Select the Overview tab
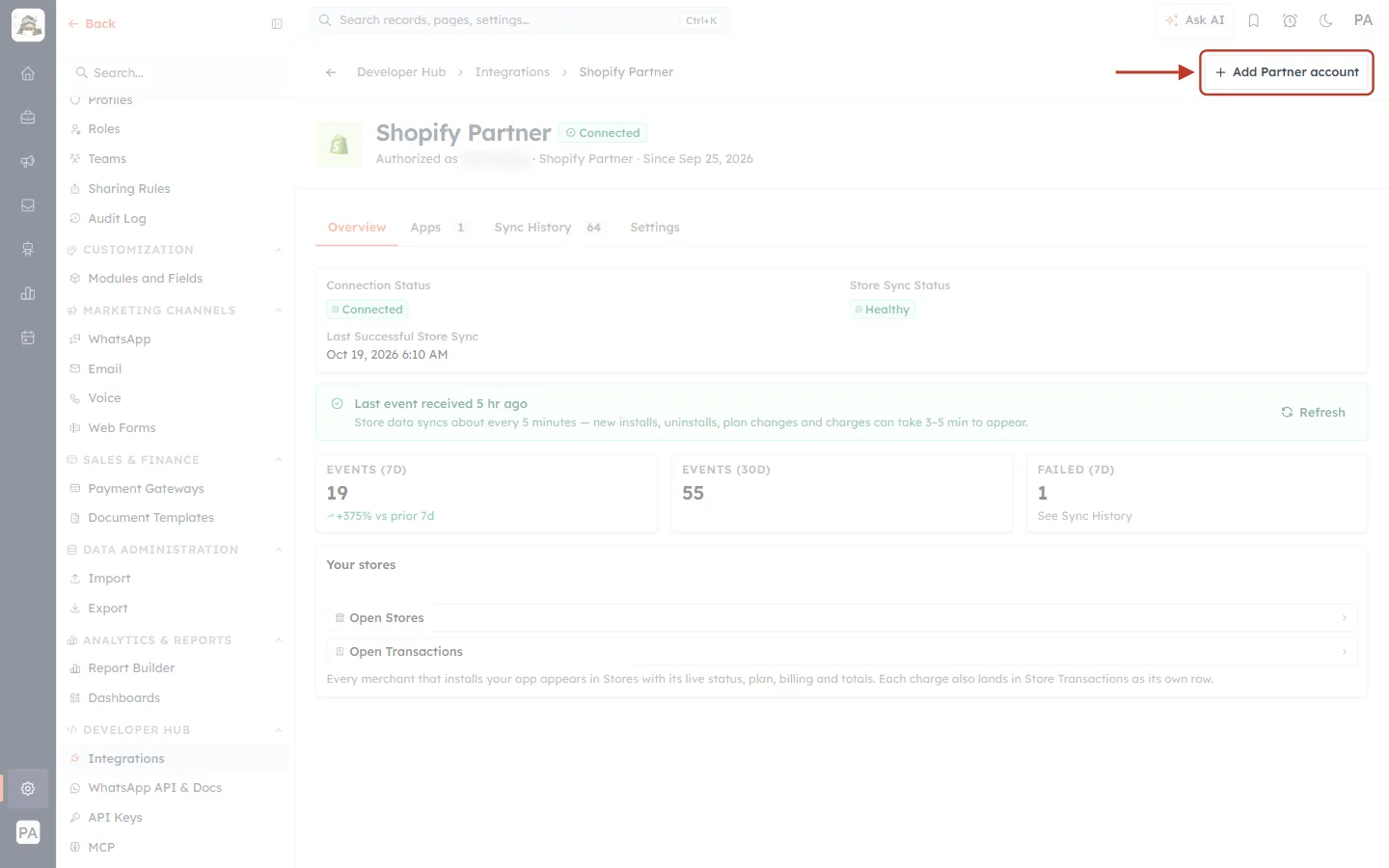Image resolution: width=1389 pixels, height=868 pixels. pyautogui.click(x=357, y=228)
